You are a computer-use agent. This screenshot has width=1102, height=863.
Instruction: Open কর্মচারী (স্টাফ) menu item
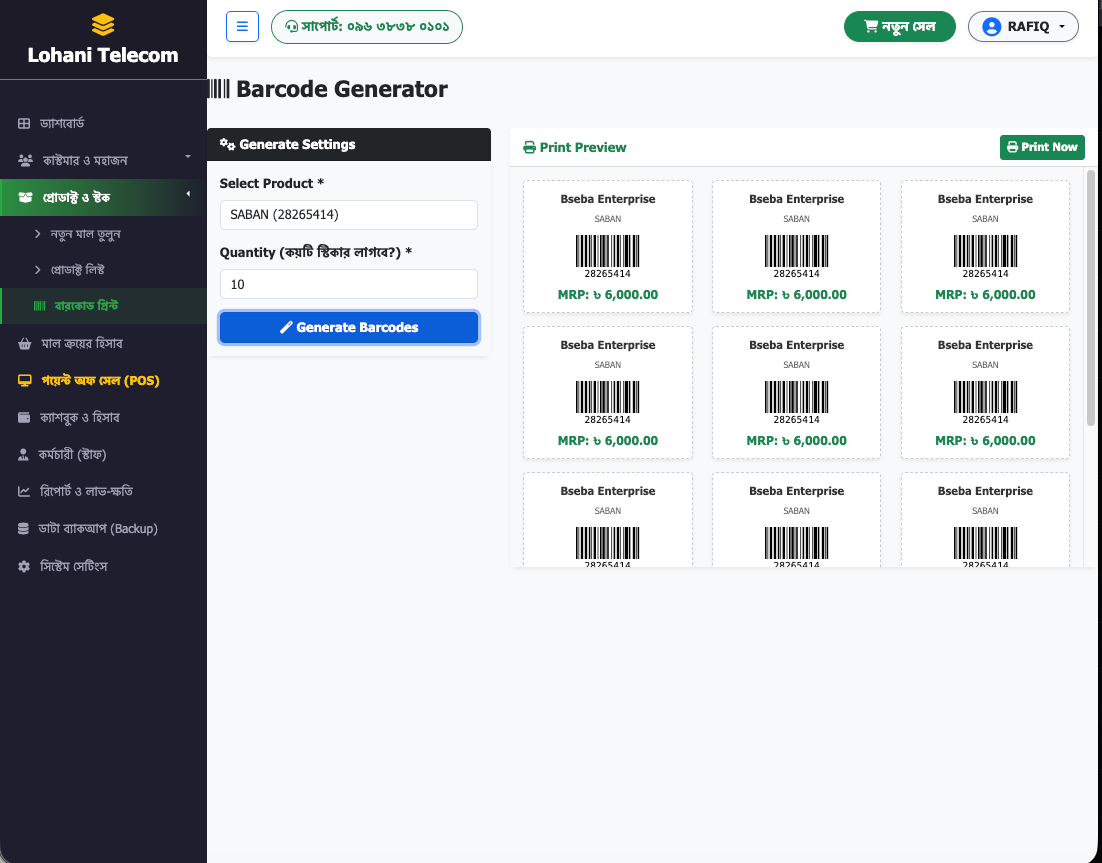(103, 455)
